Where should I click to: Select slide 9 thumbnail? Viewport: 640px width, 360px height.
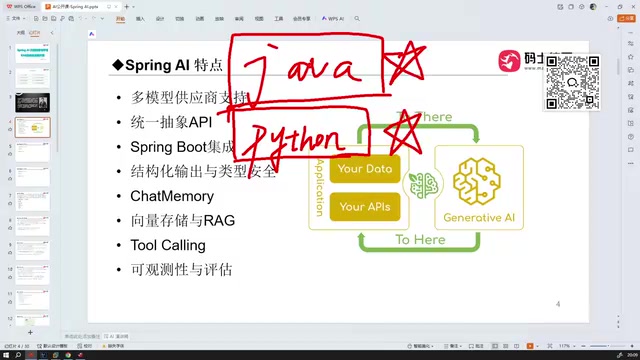(x=32, y=250)
